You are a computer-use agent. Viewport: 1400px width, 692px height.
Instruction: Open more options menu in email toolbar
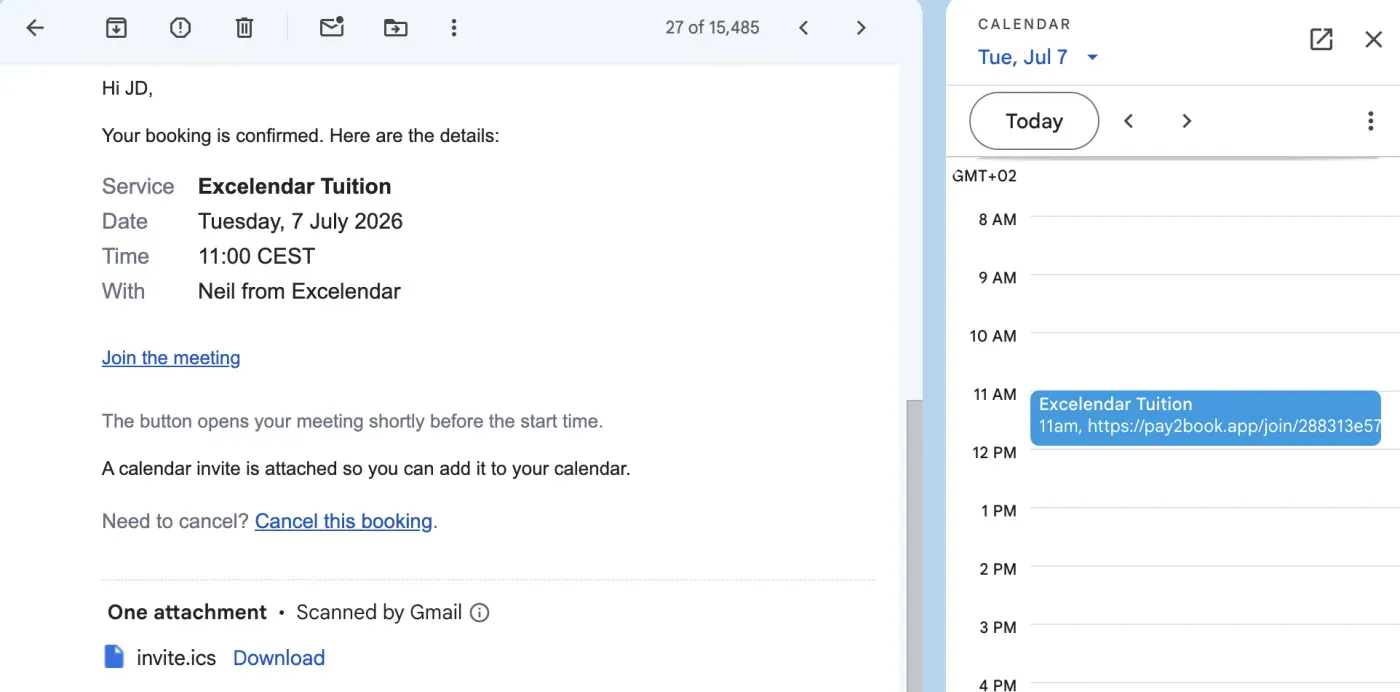click(454, 28)
